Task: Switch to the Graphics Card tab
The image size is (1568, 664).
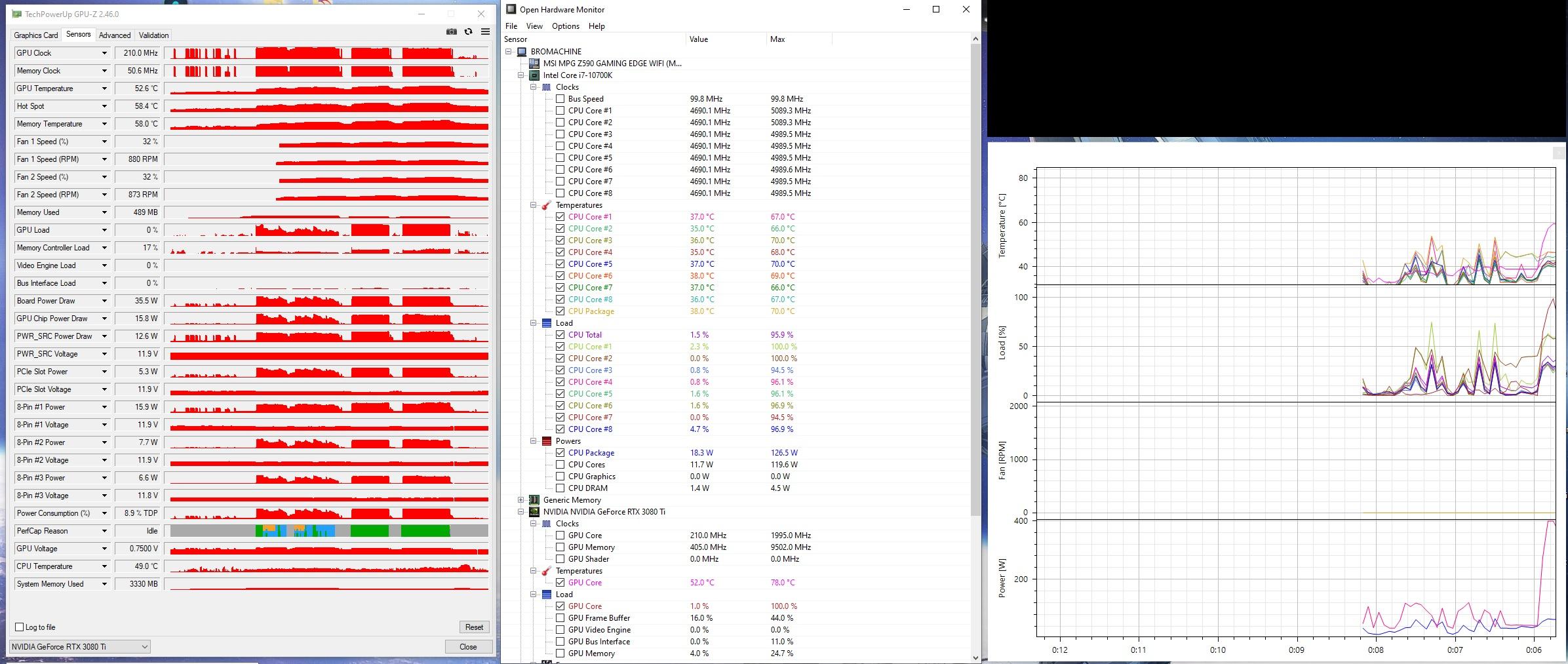Action: coord(36,35)
